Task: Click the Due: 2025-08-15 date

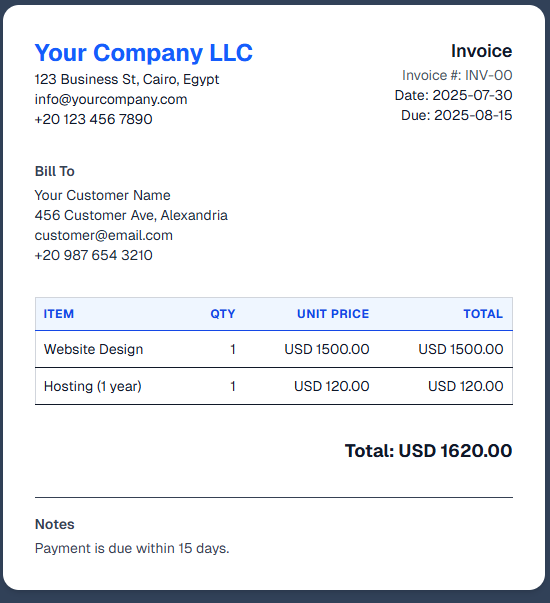Action: point(457,115)
